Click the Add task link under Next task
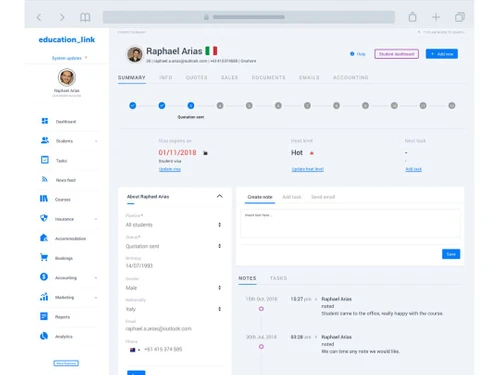This screenshot has width=500, height=375. click(x=413, y=169)
